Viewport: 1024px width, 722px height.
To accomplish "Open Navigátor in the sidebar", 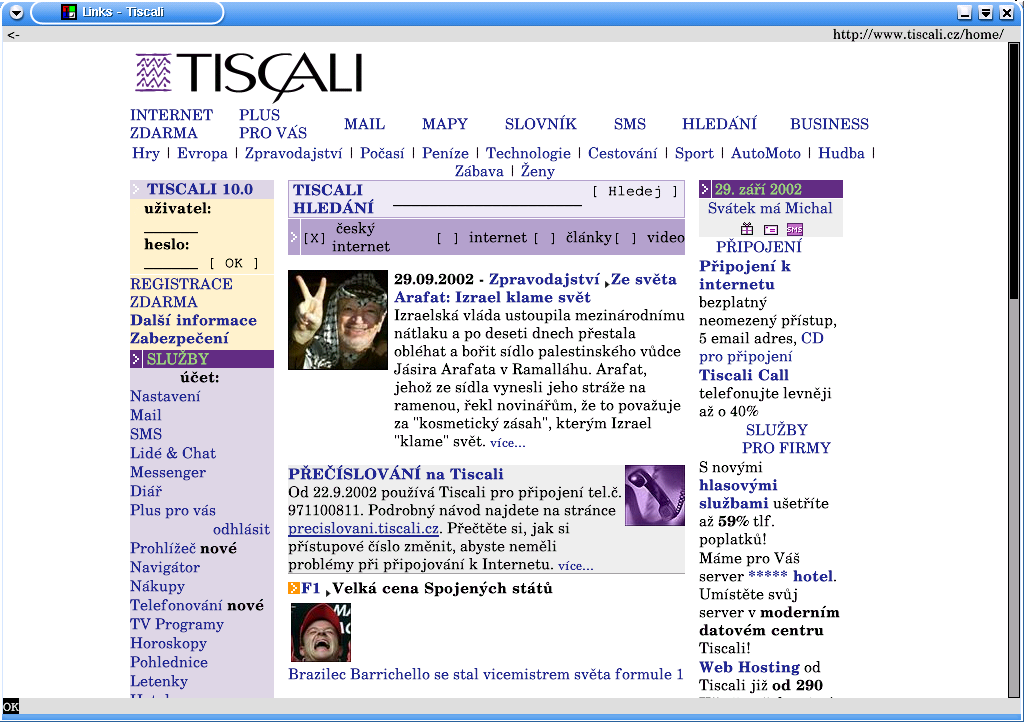I will 165,567.
